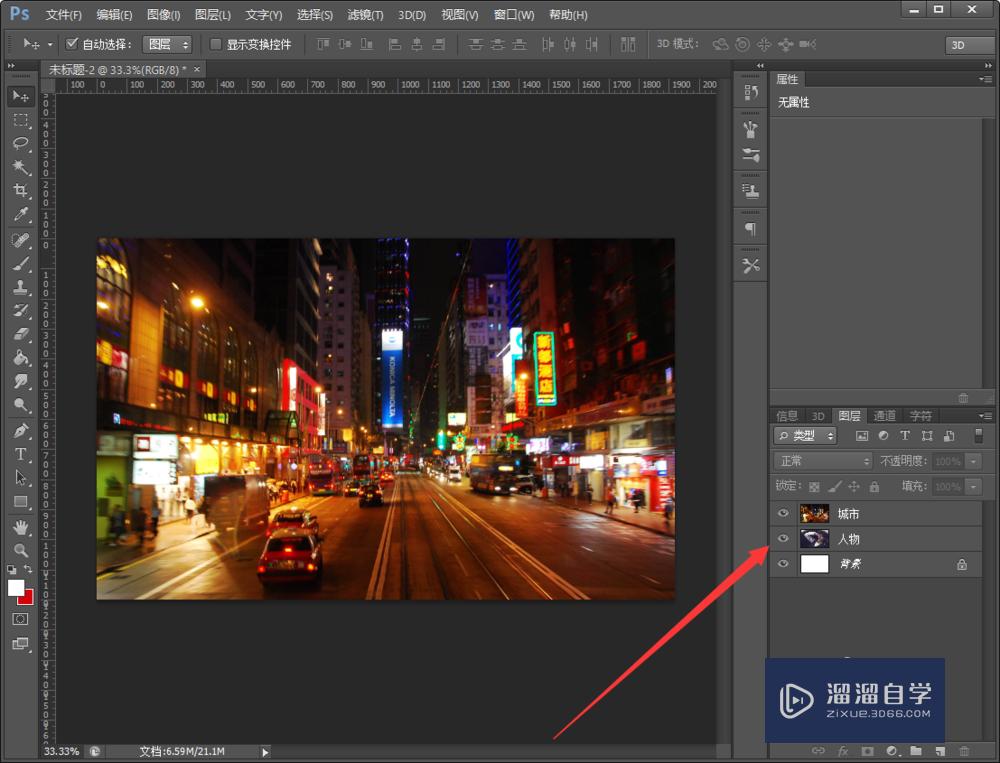Select the Pen tool

21,430
